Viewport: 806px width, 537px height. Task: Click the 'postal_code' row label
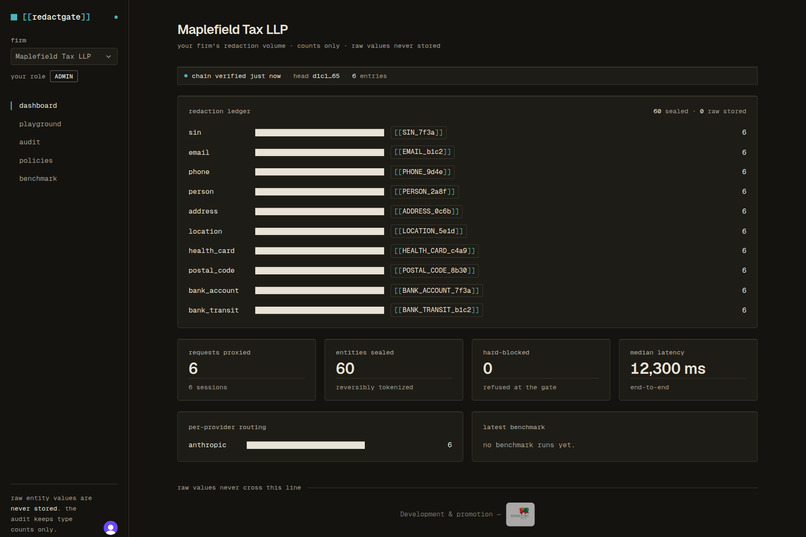211,270
